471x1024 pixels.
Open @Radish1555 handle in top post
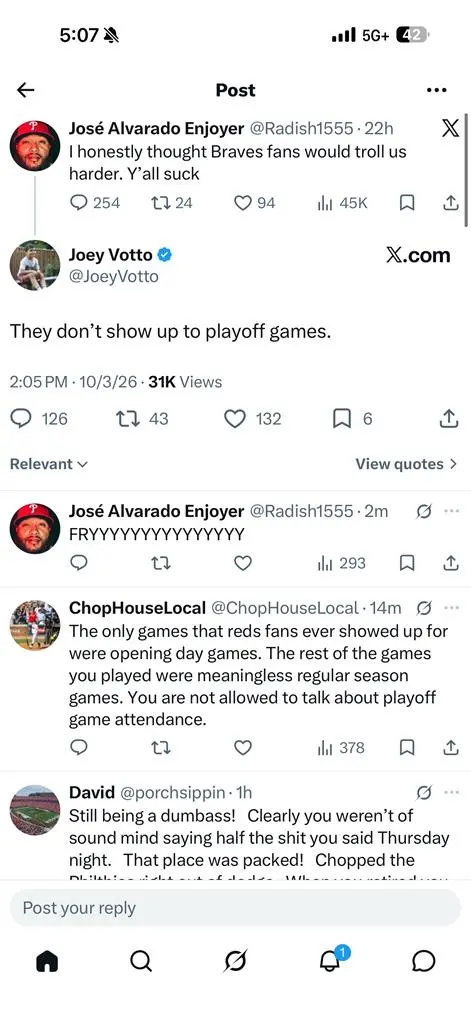pyautogui.click(x=302, y=129)
